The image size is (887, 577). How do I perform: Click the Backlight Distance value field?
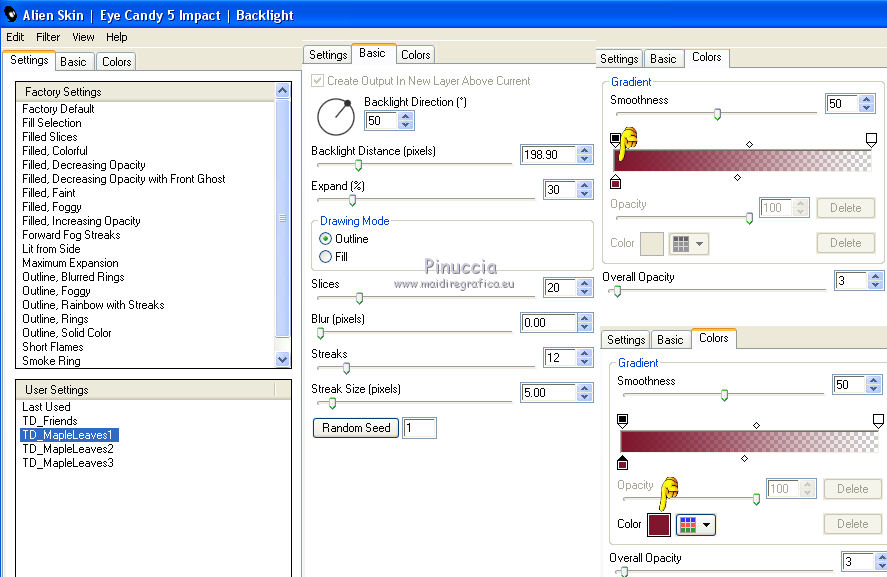click(548, 154)
